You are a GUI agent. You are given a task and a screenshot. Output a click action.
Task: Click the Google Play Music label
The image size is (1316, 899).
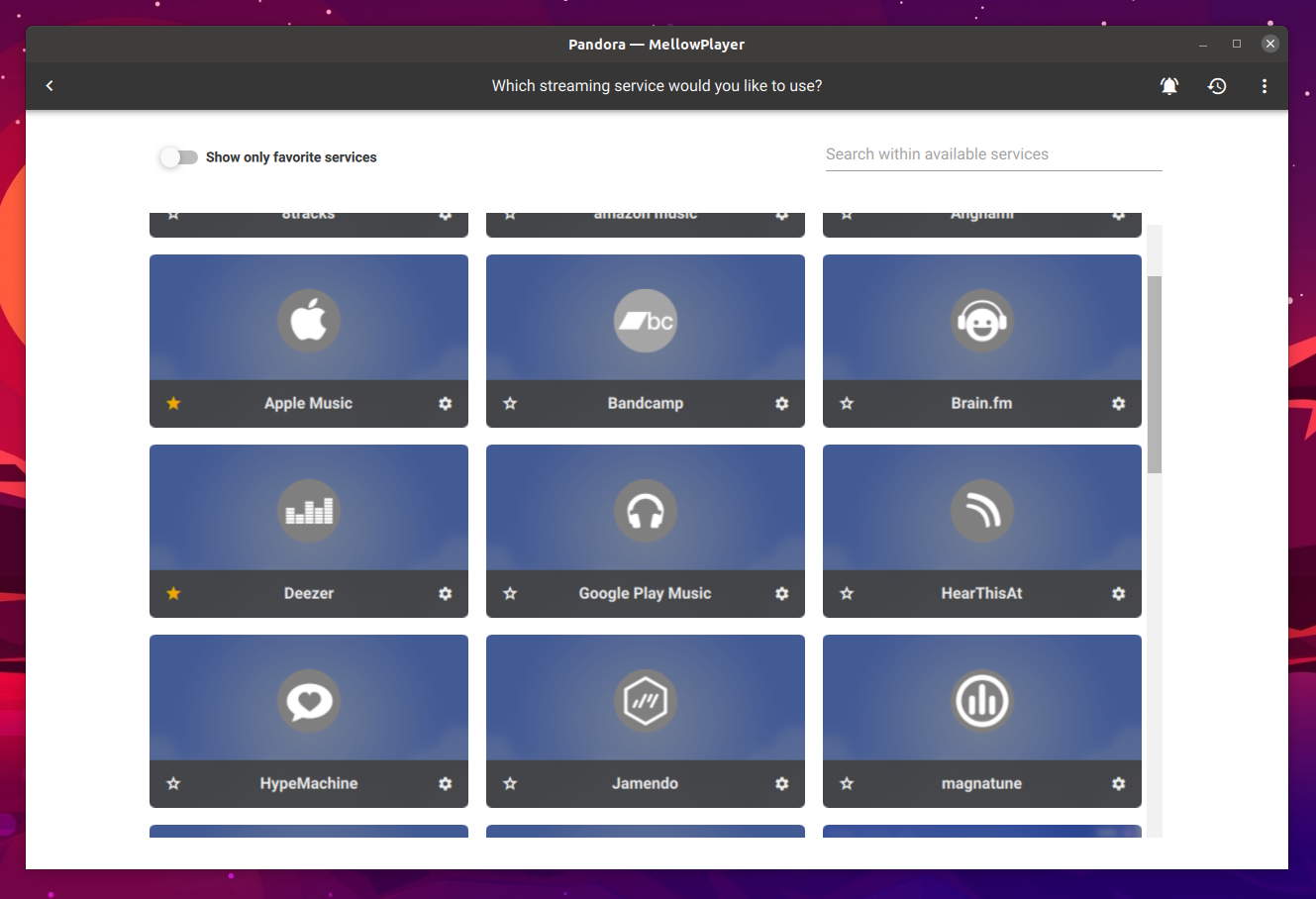click(x=646, y=593)
